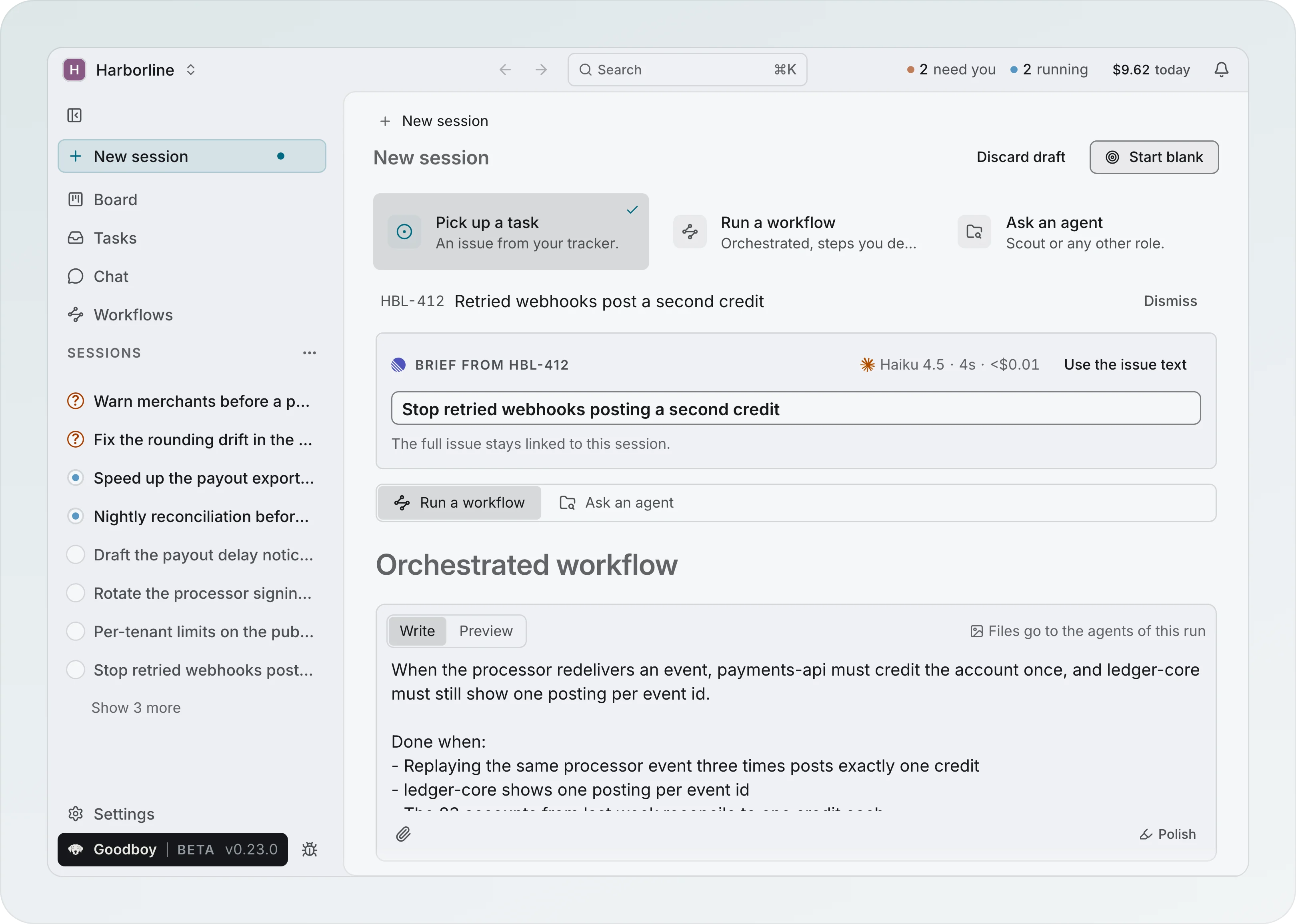Open Sessions more options ellipsis

coord(310,353)
